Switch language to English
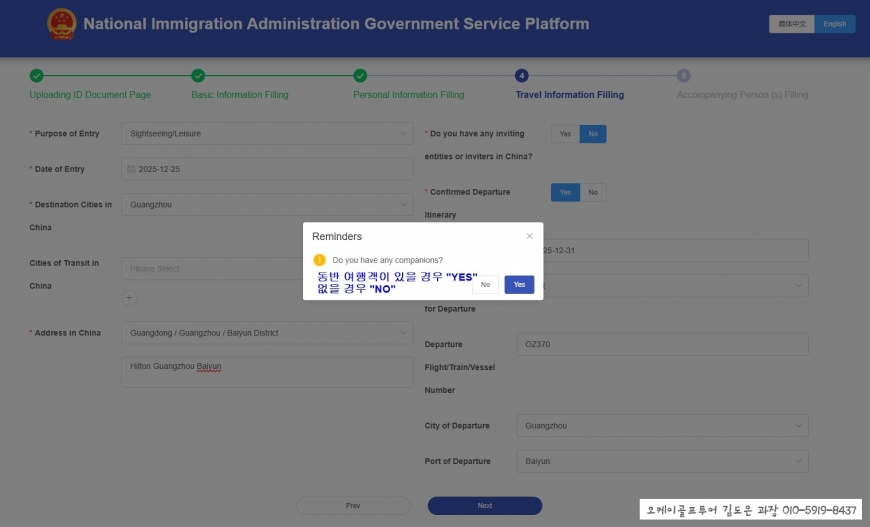The height and width of the screenshot is (527, 870). click(834, 24)
